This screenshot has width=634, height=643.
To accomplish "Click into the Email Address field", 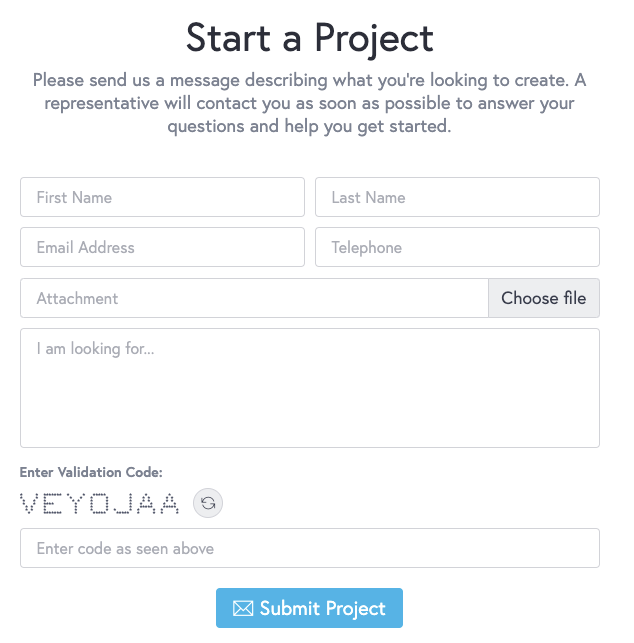I will pos(162,247).
